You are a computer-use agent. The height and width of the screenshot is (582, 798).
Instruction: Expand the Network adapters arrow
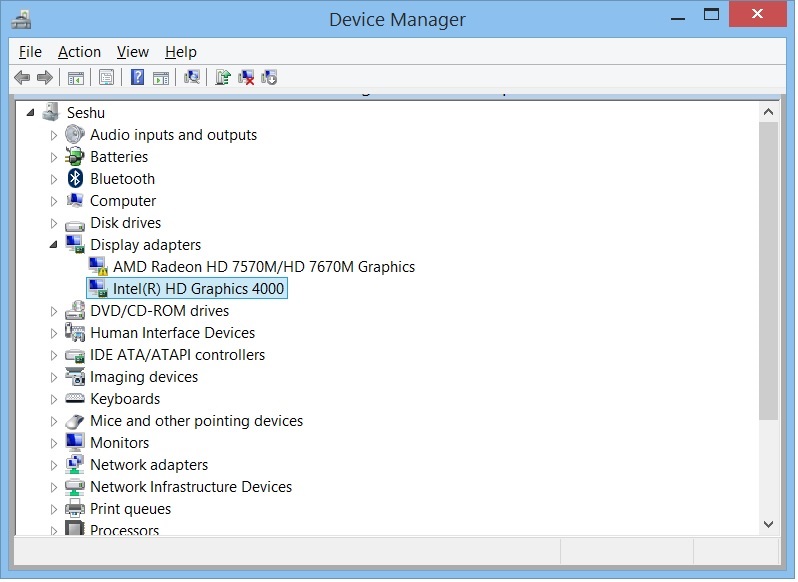(53, 465)
